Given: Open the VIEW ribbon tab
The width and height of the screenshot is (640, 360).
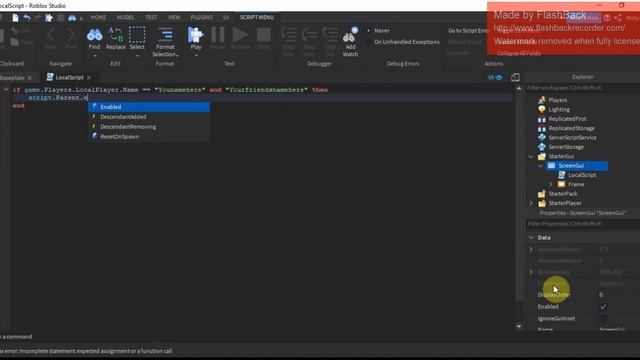Looking at the screenshot, I should coord(174,18).
